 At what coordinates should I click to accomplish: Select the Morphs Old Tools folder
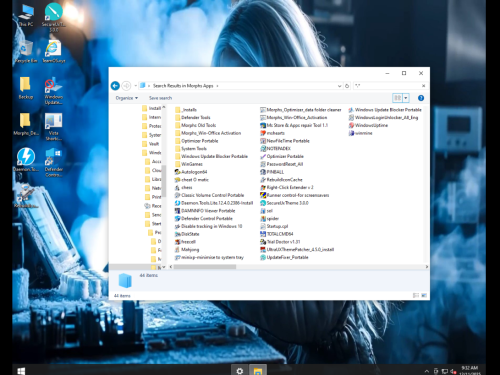(195, 125)
